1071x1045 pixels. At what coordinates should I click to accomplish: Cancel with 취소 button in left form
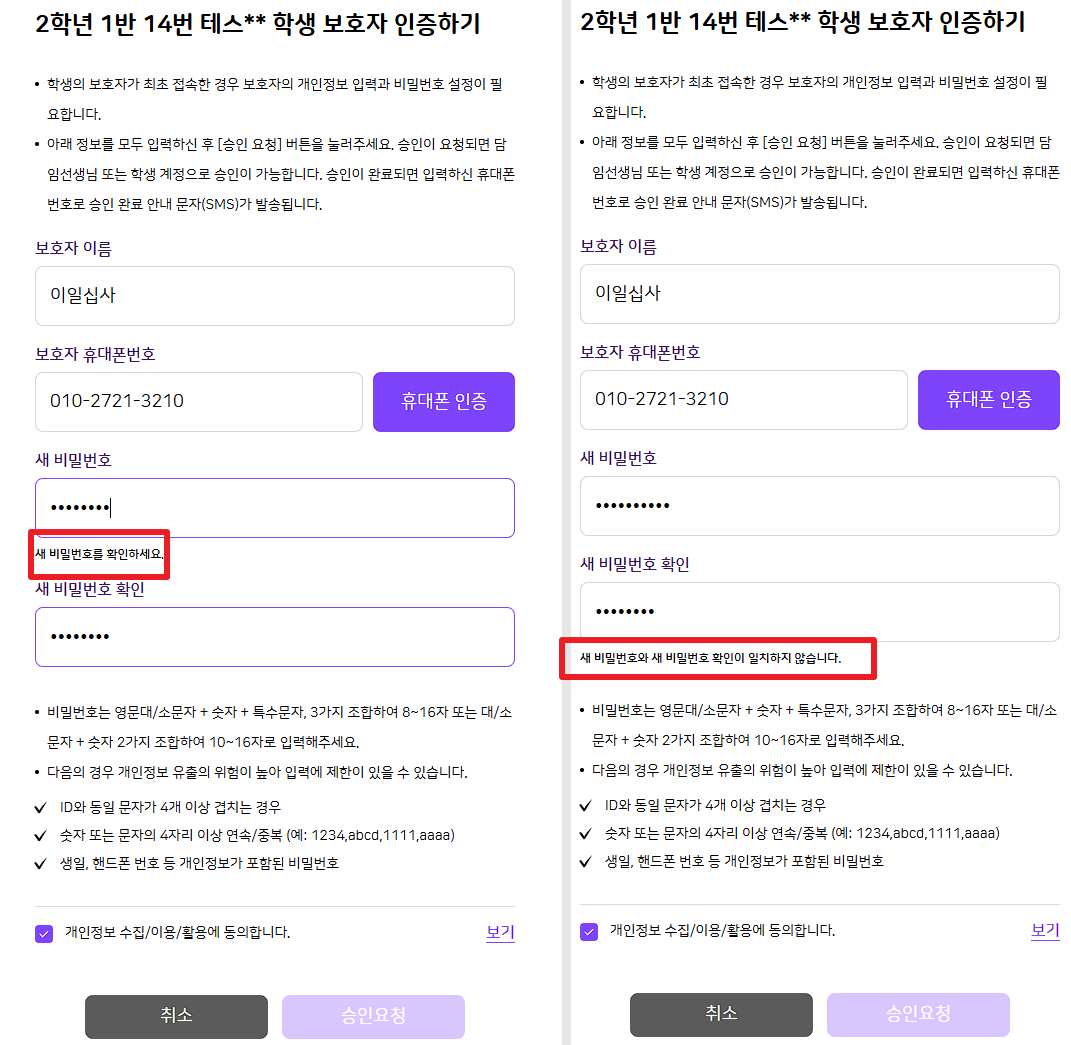(x=176, y=1016)
